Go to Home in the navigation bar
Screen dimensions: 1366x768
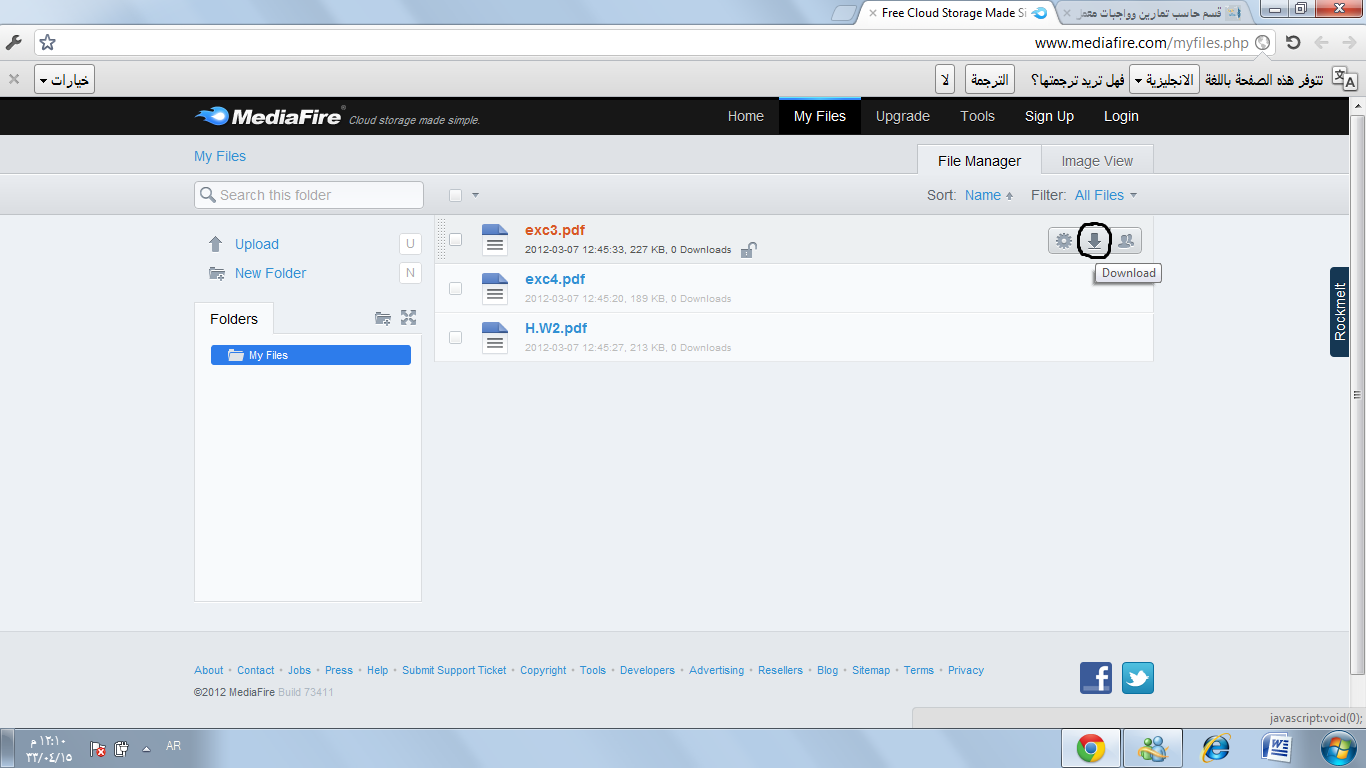746,116
